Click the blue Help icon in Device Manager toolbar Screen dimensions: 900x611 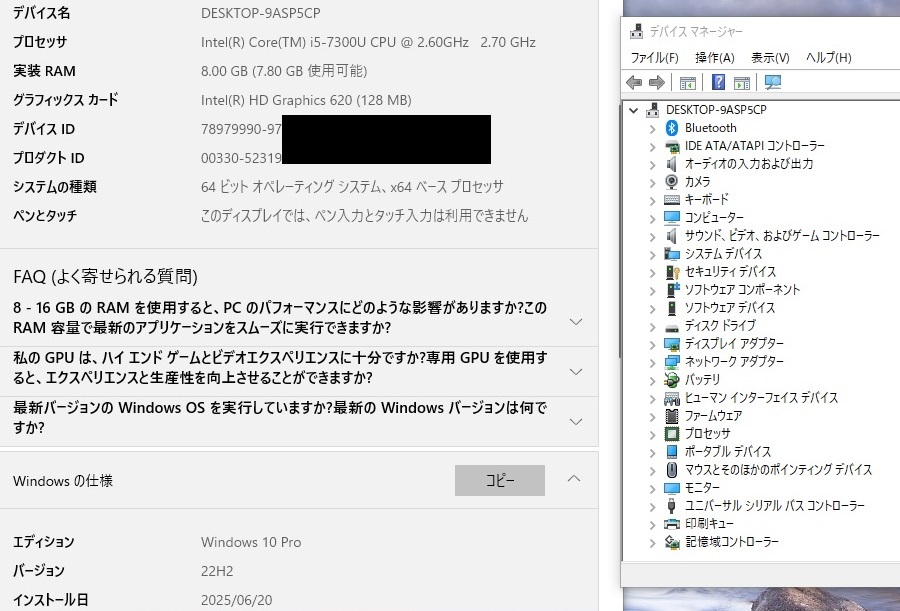pyautogui.click(x=718, y=82)
